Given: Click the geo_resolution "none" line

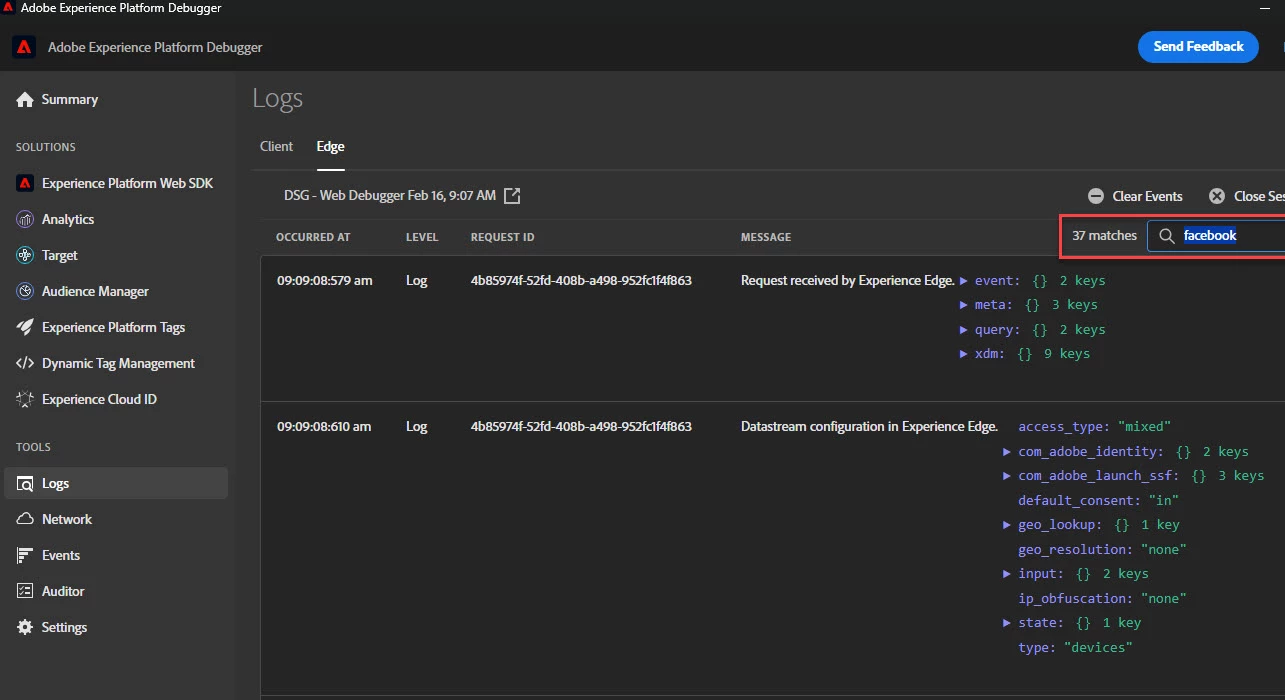Looking at the screenshot, I should point(1102,549).
